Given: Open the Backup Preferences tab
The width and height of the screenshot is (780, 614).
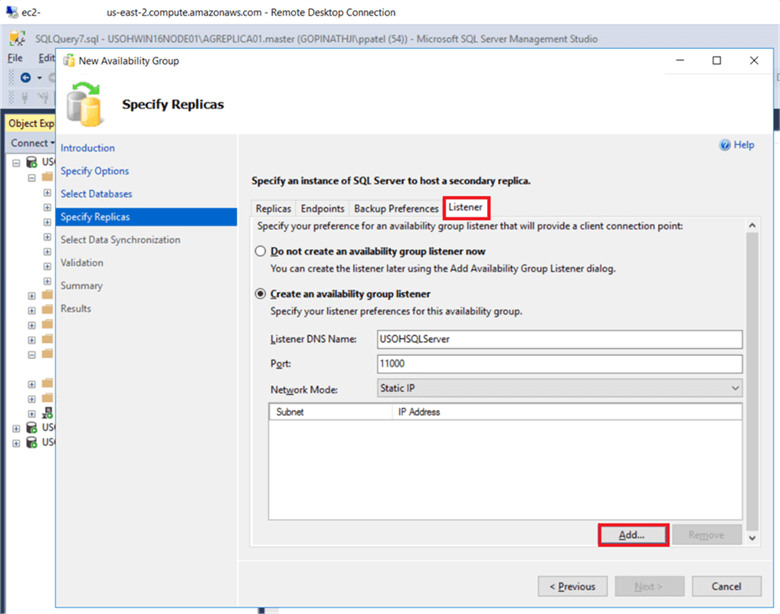Looking at the screenshot, I should point(396,208).
